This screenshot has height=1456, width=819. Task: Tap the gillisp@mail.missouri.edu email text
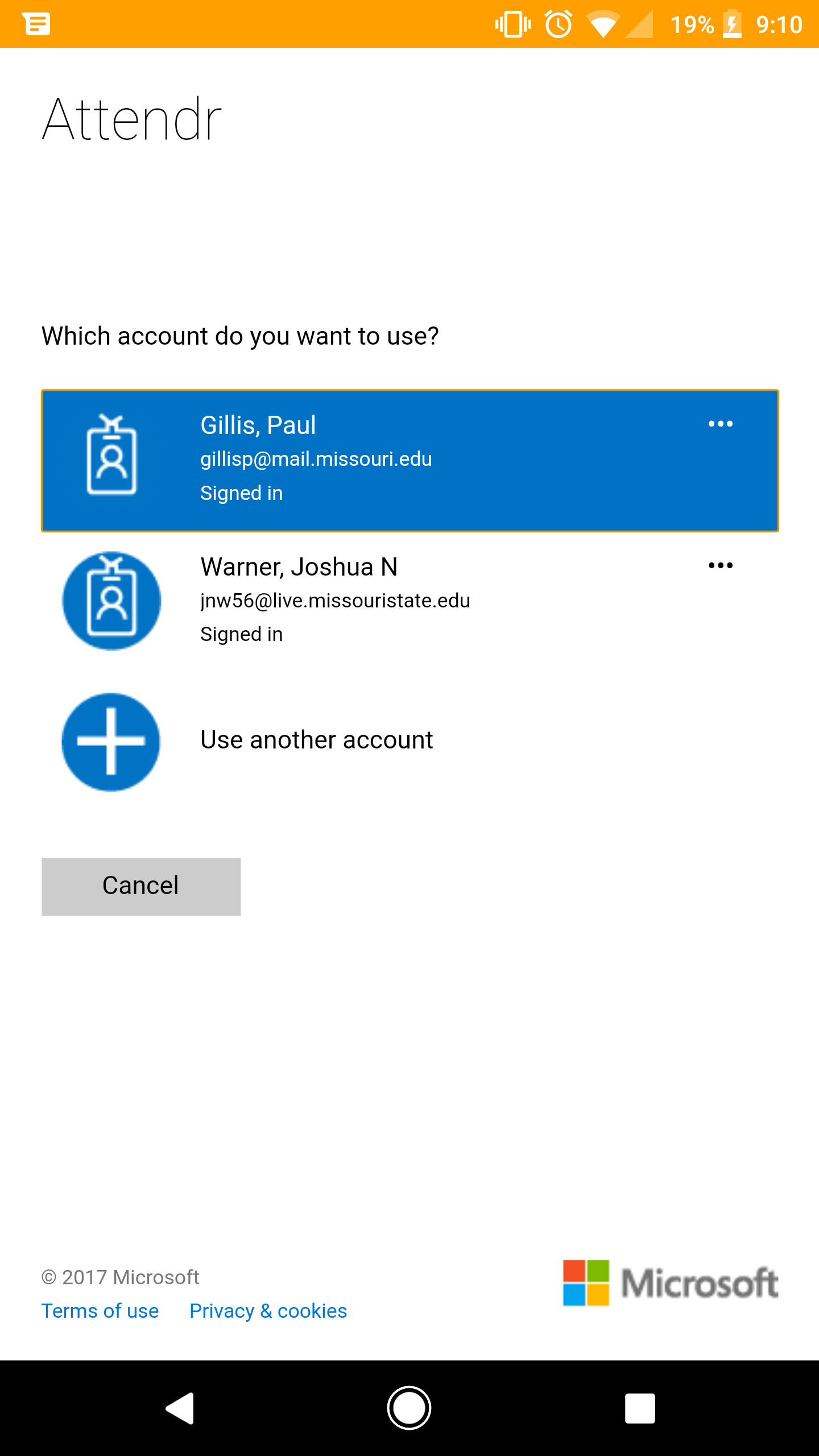point(316,459)
